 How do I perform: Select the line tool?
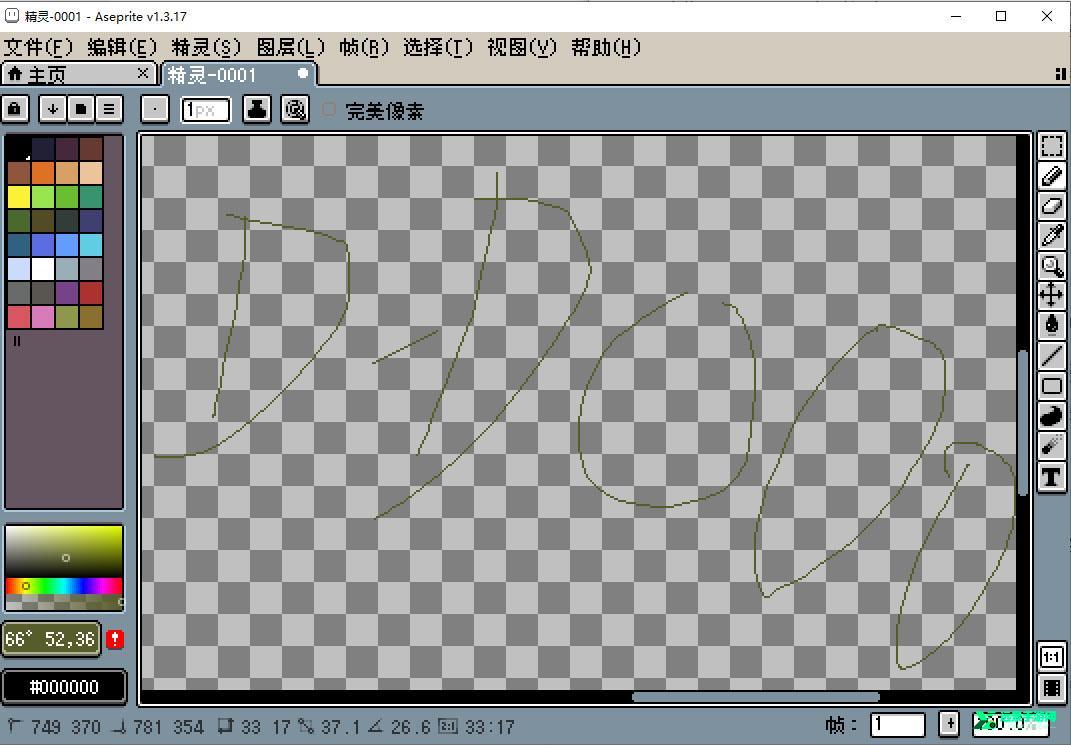tap(1052, 356)
